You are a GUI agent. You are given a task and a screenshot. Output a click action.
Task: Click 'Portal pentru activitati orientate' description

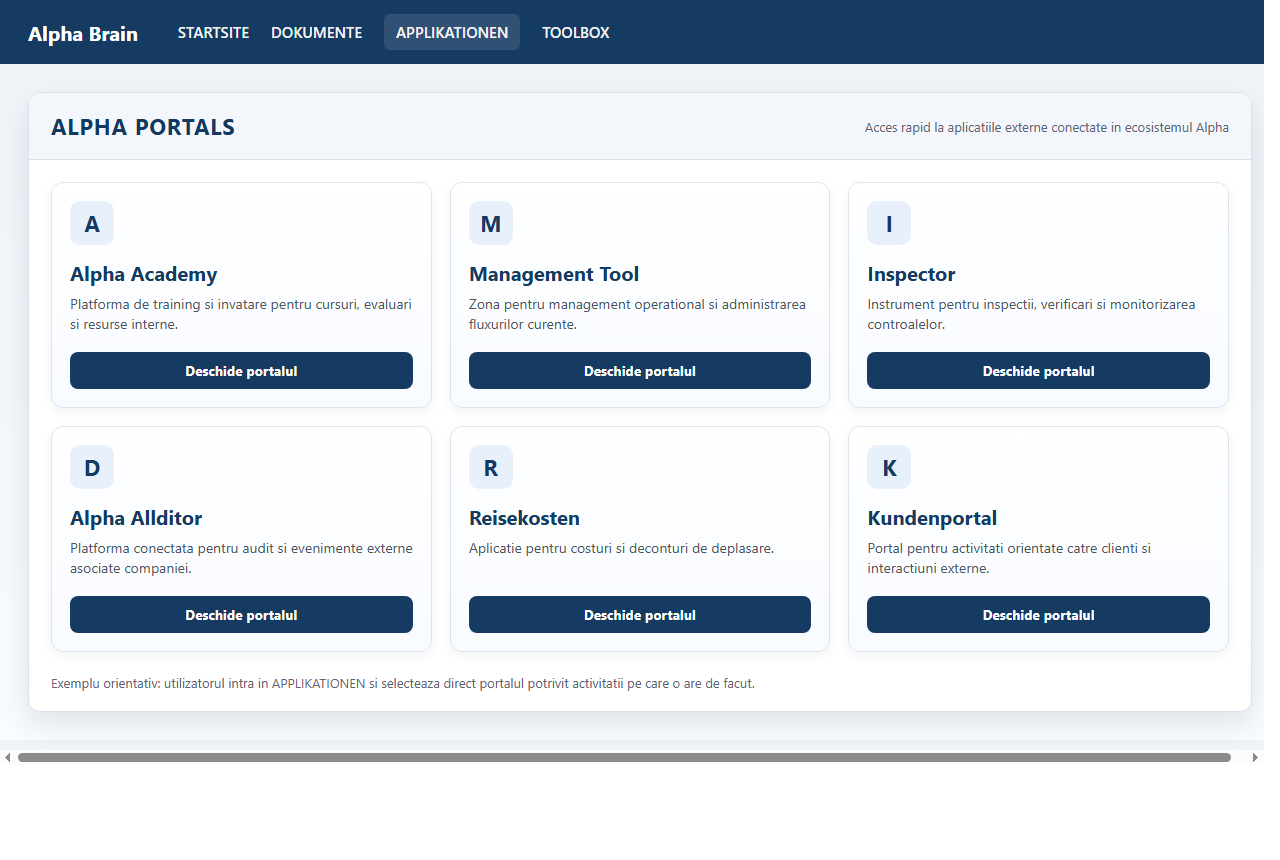pos(1009,558)
